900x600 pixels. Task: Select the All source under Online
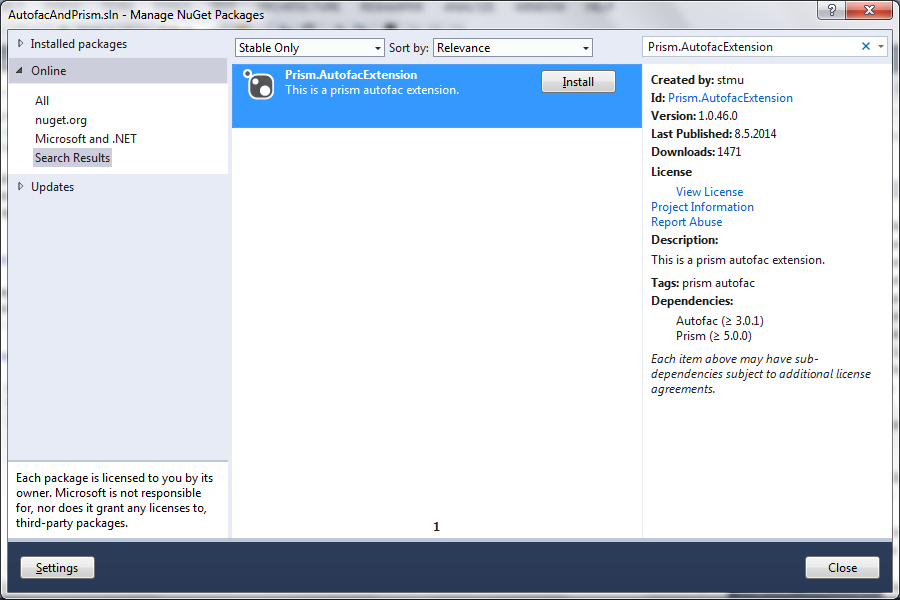point(42,100)
